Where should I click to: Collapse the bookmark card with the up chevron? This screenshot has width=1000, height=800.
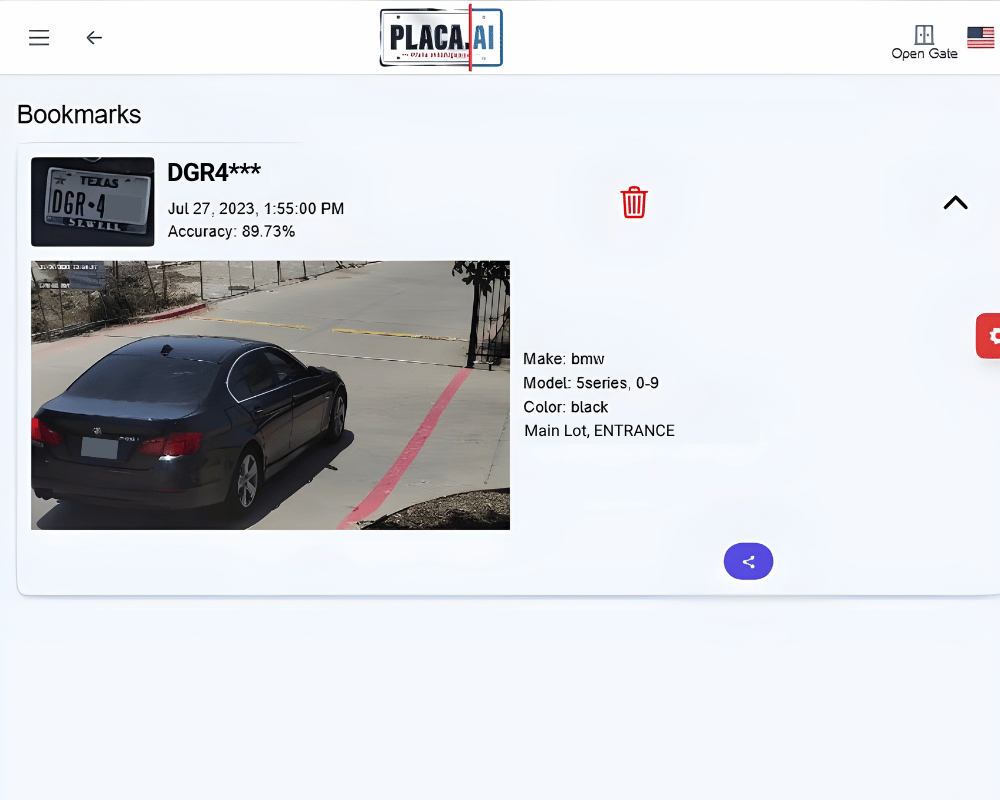955,202
